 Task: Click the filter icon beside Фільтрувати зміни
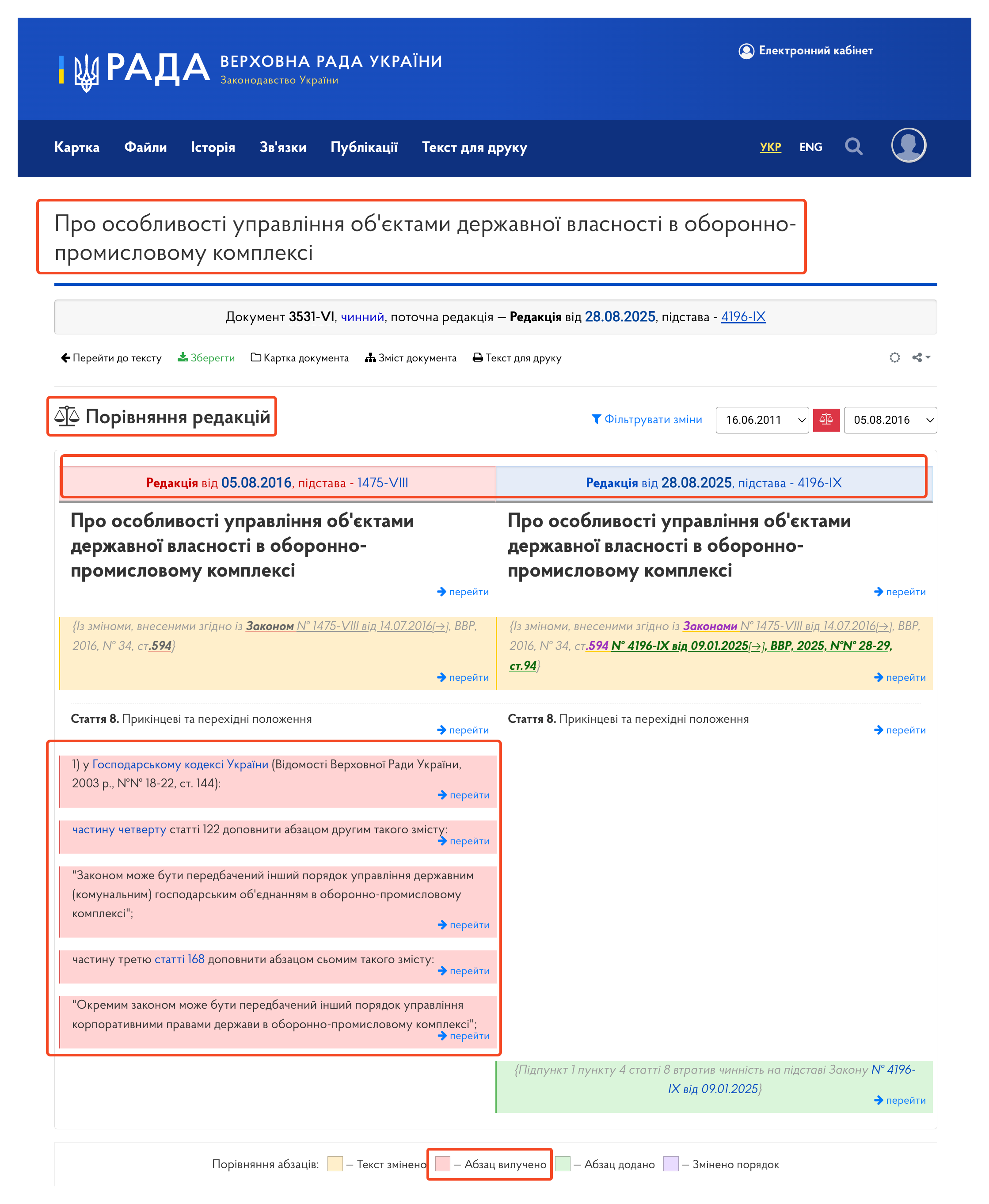coord(596,420)
